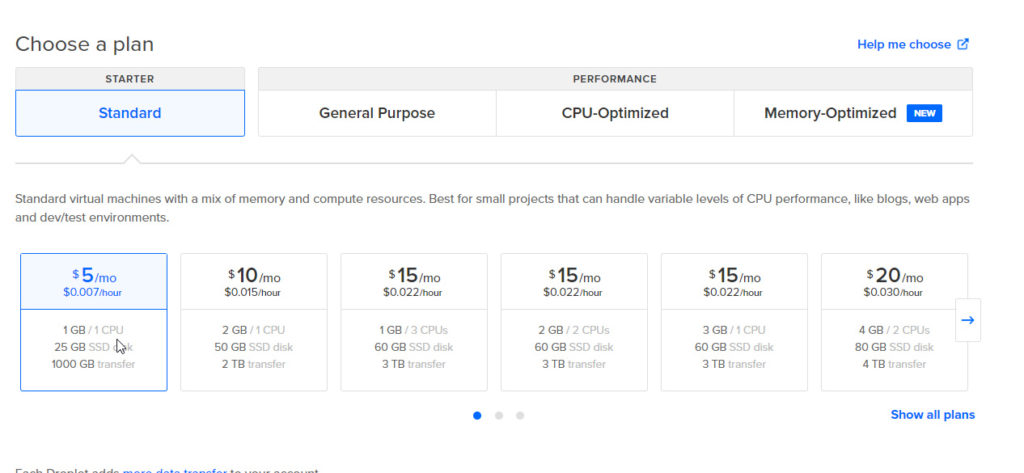The width and height of the screenshot is (1024, 473).
Task: Click the NEW badge on Memory-Optimized
Action: pos(924,113)
